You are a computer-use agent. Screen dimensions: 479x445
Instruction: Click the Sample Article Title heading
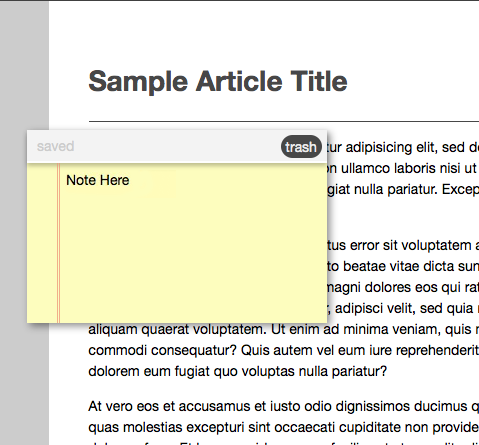(218, 82)
